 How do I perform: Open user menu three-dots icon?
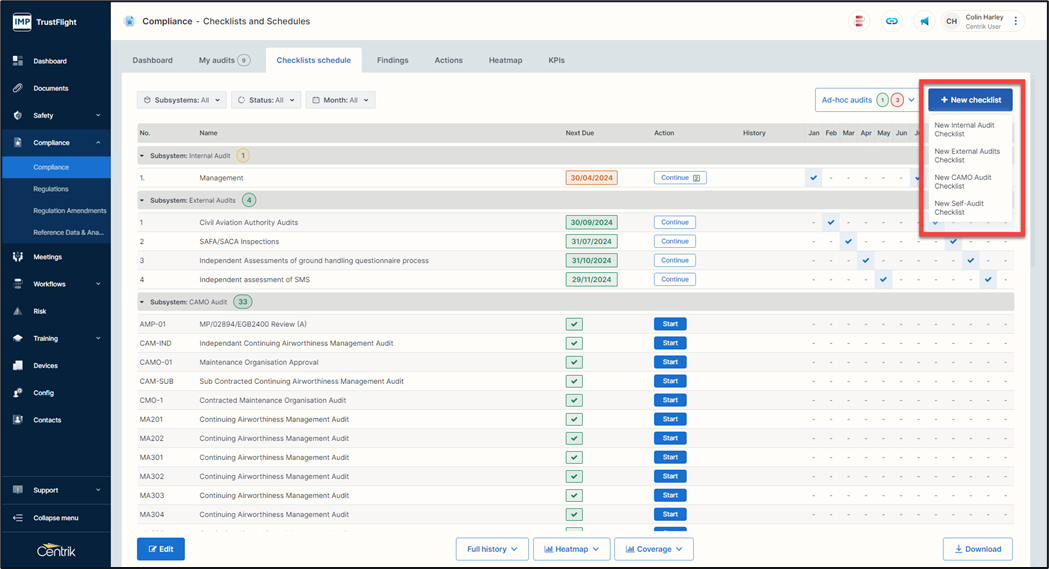tap(1016, 21)
